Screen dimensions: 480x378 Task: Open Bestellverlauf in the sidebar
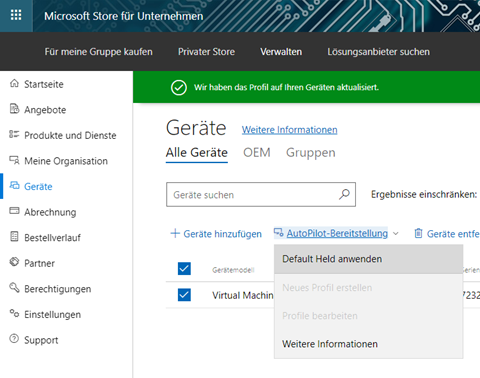[x=52, y=238]
